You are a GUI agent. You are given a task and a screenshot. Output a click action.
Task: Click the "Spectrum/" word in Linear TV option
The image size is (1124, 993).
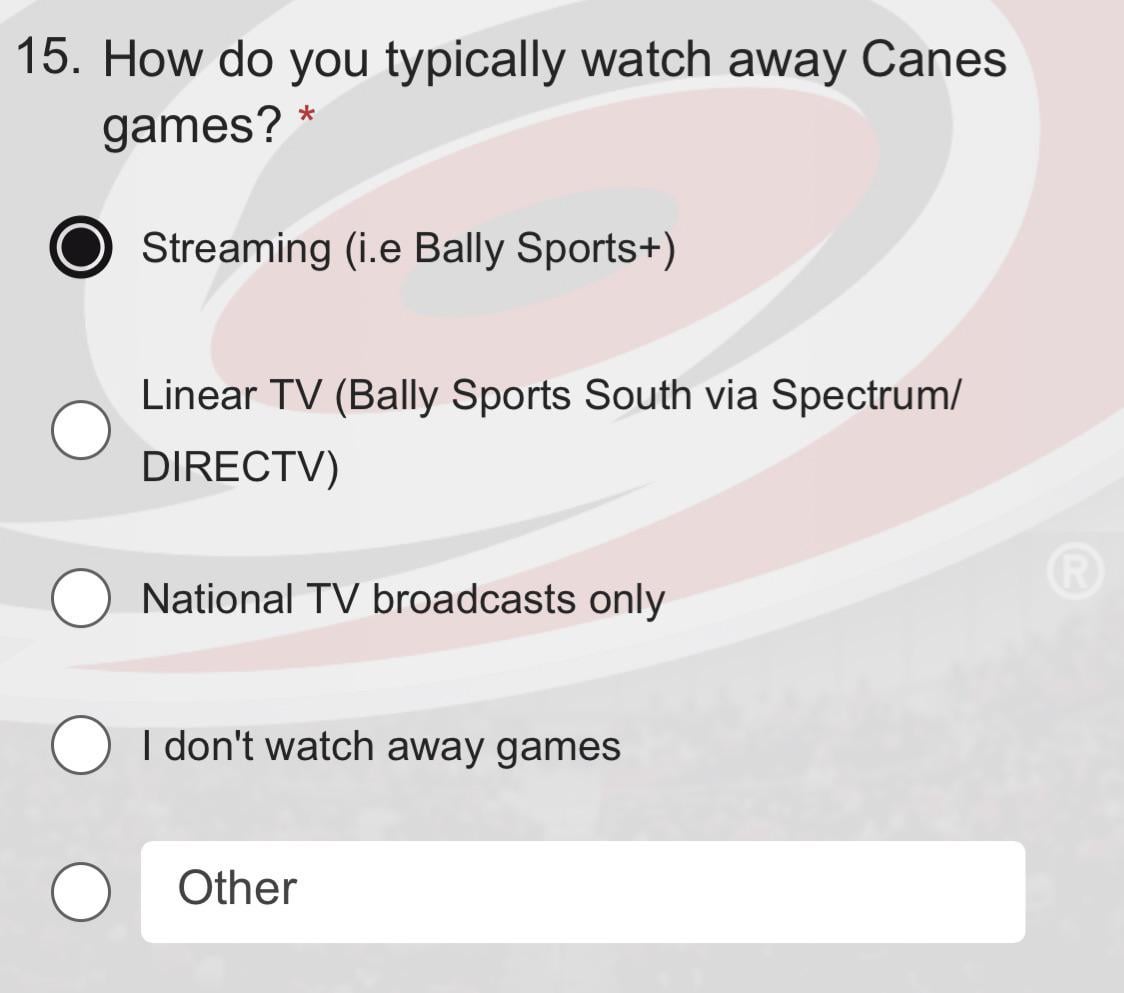[866, 395]
